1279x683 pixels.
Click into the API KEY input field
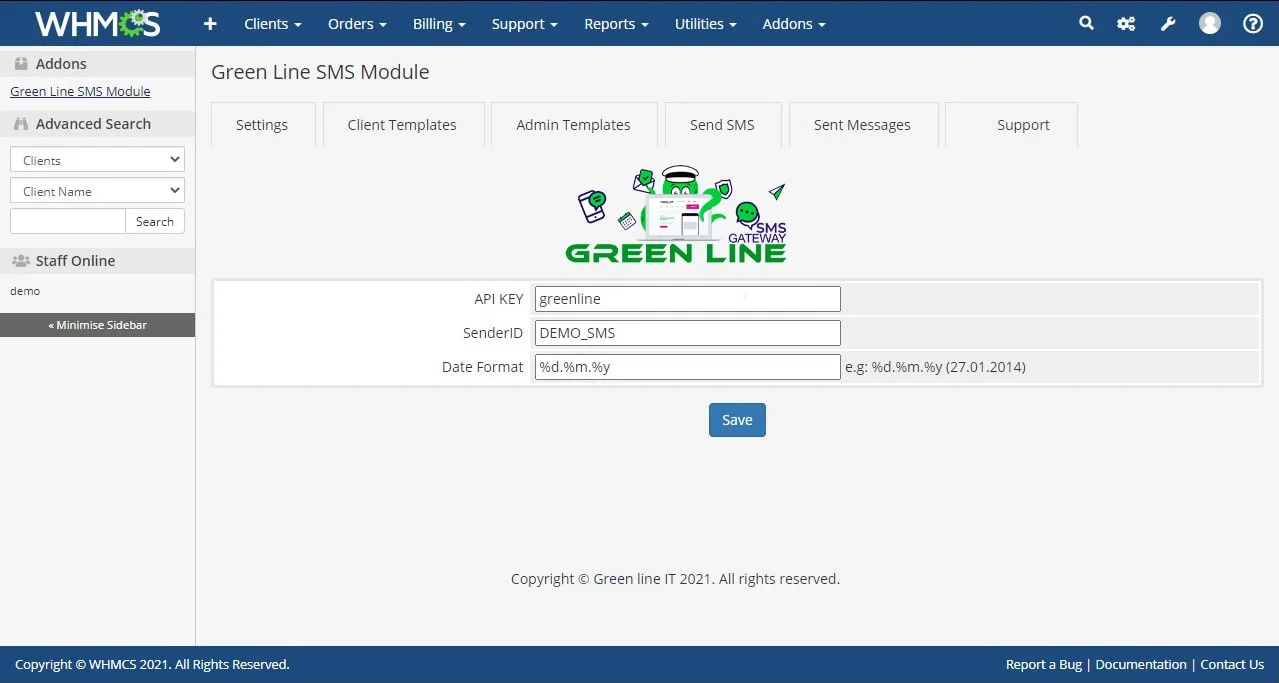click(687, 298)
